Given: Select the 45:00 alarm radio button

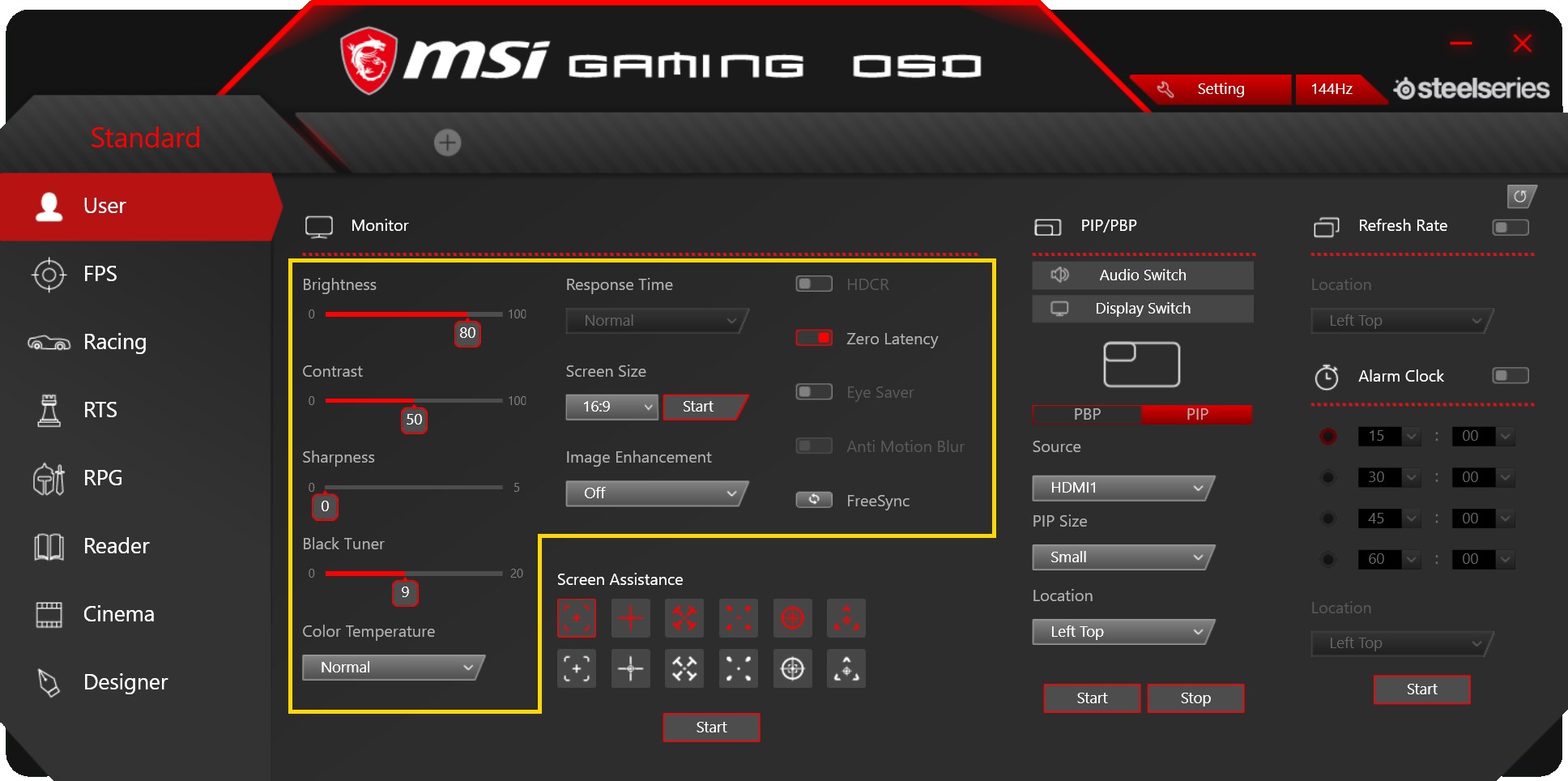Looking at the screenshot, I should 1328,519.
